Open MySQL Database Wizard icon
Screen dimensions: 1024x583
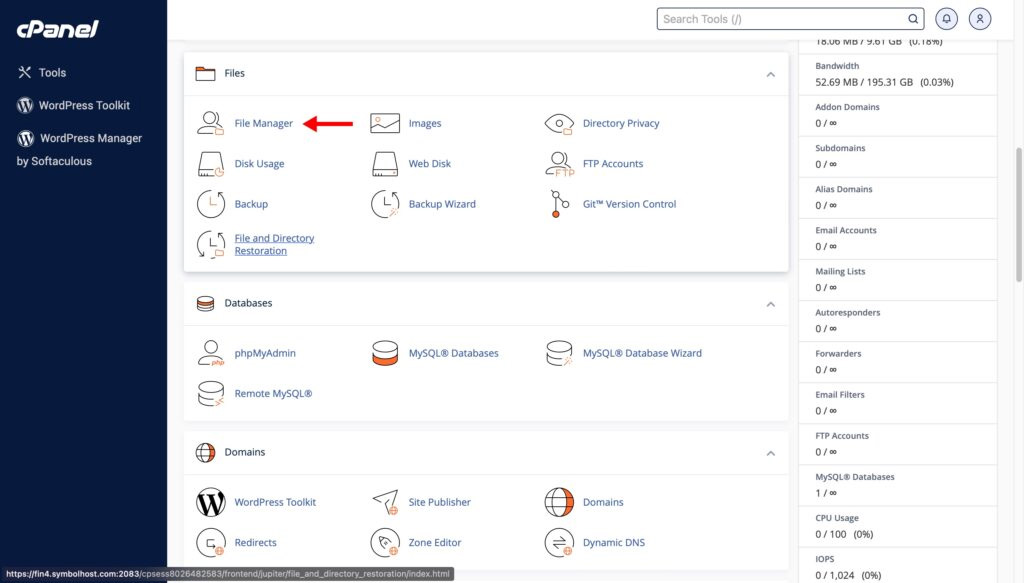click(559, 353)
